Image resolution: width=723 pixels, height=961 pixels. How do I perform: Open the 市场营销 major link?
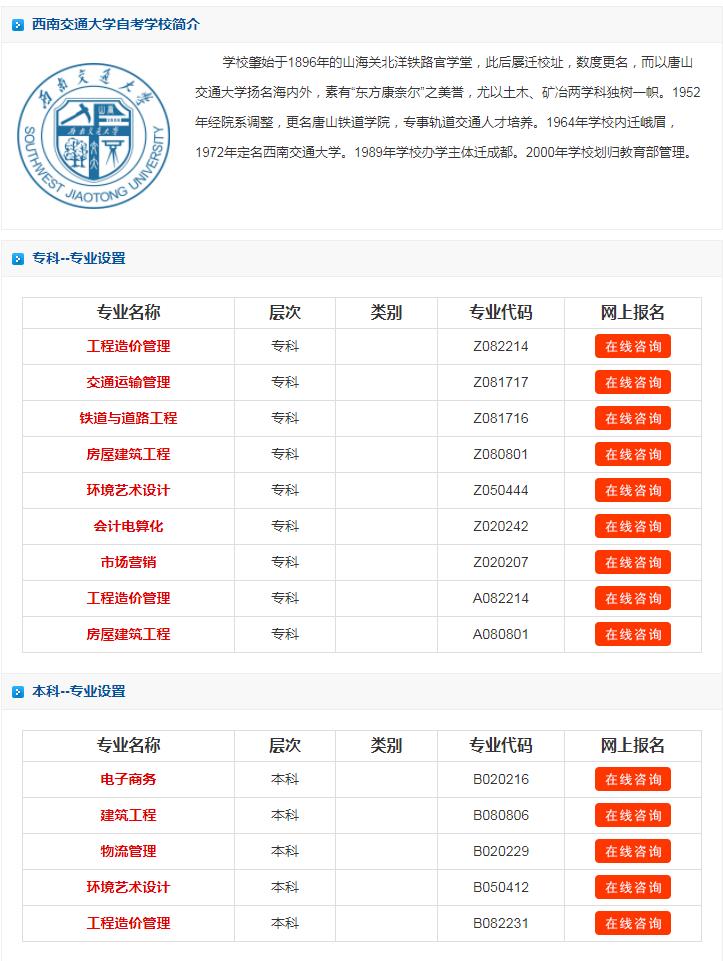point(128,562)
